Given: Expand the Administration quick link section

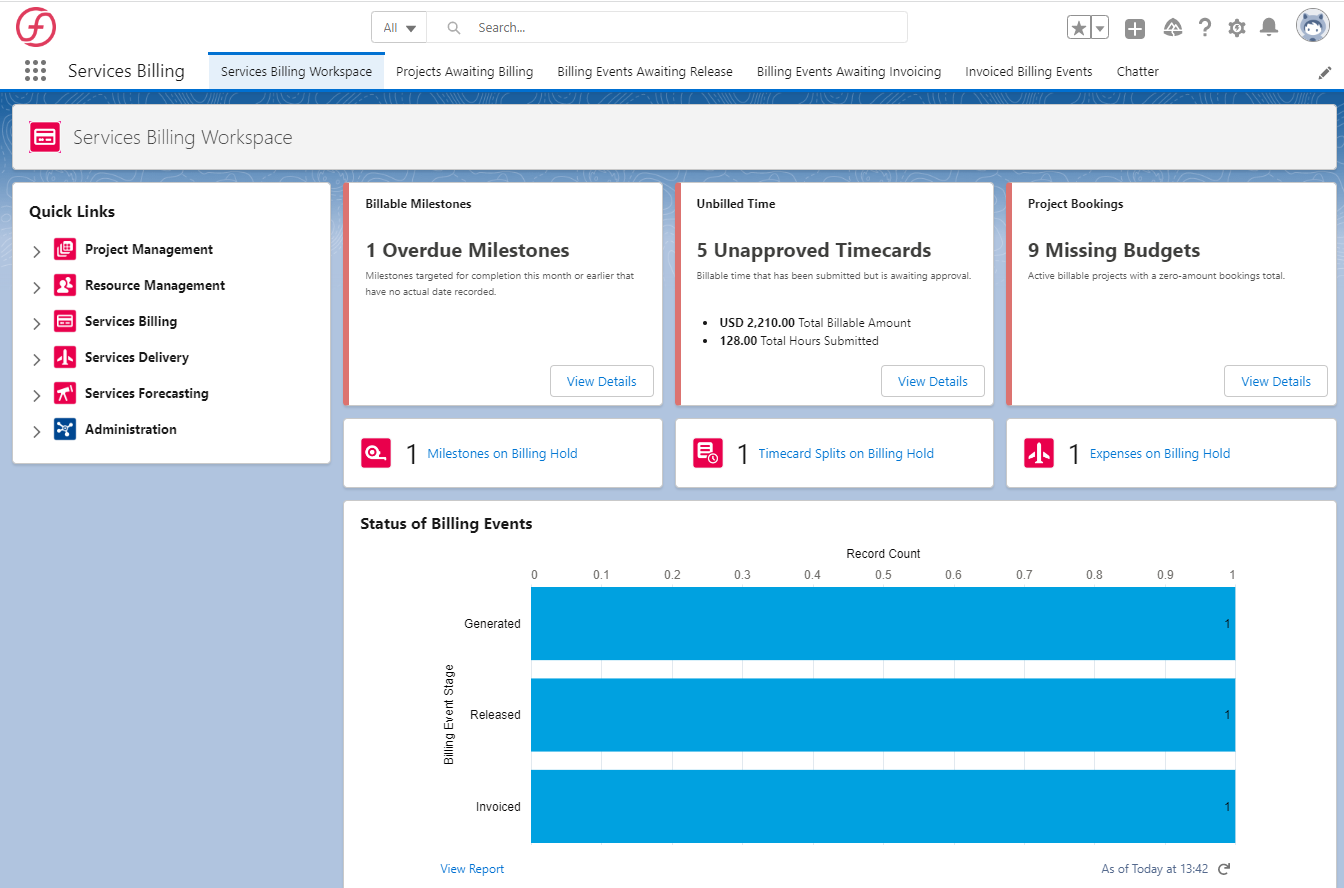Looking at the screenshot, I should pos(37,431).
